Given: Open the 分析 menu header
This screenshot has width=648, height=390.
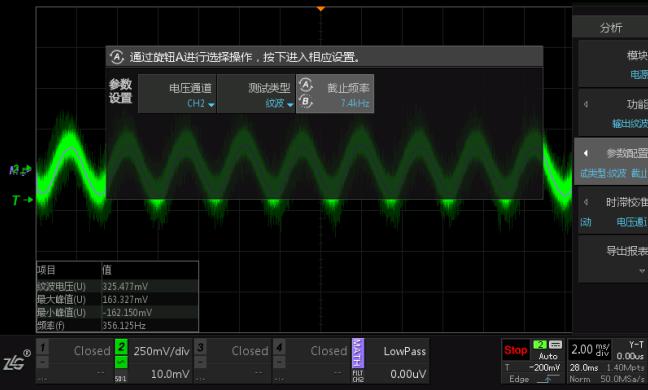Looking at the screenshot, I should [610, 28].
